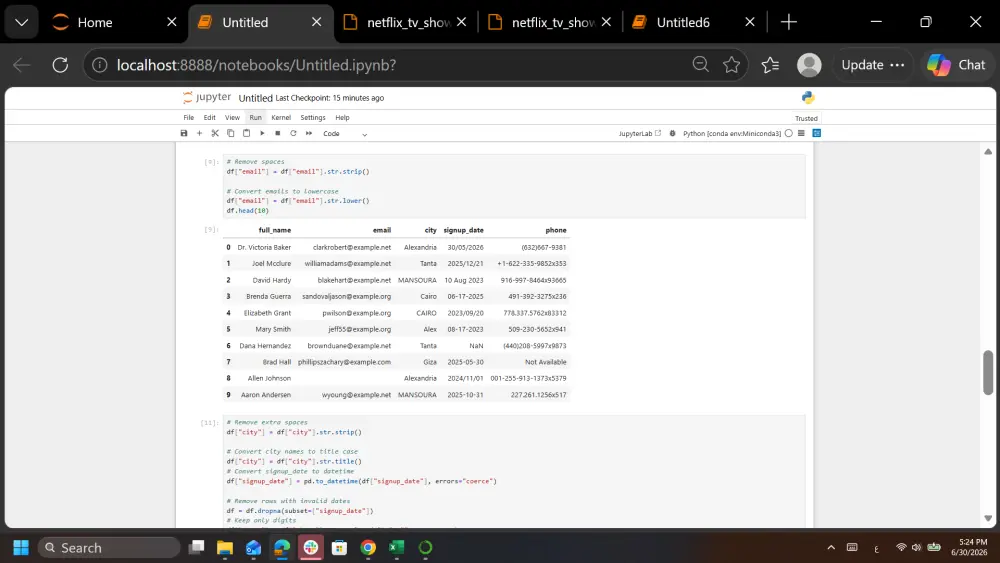Click the Jupyter logo
This screenshot has height=563, width=1000.
pyautogui.click(x=207, y=98)
